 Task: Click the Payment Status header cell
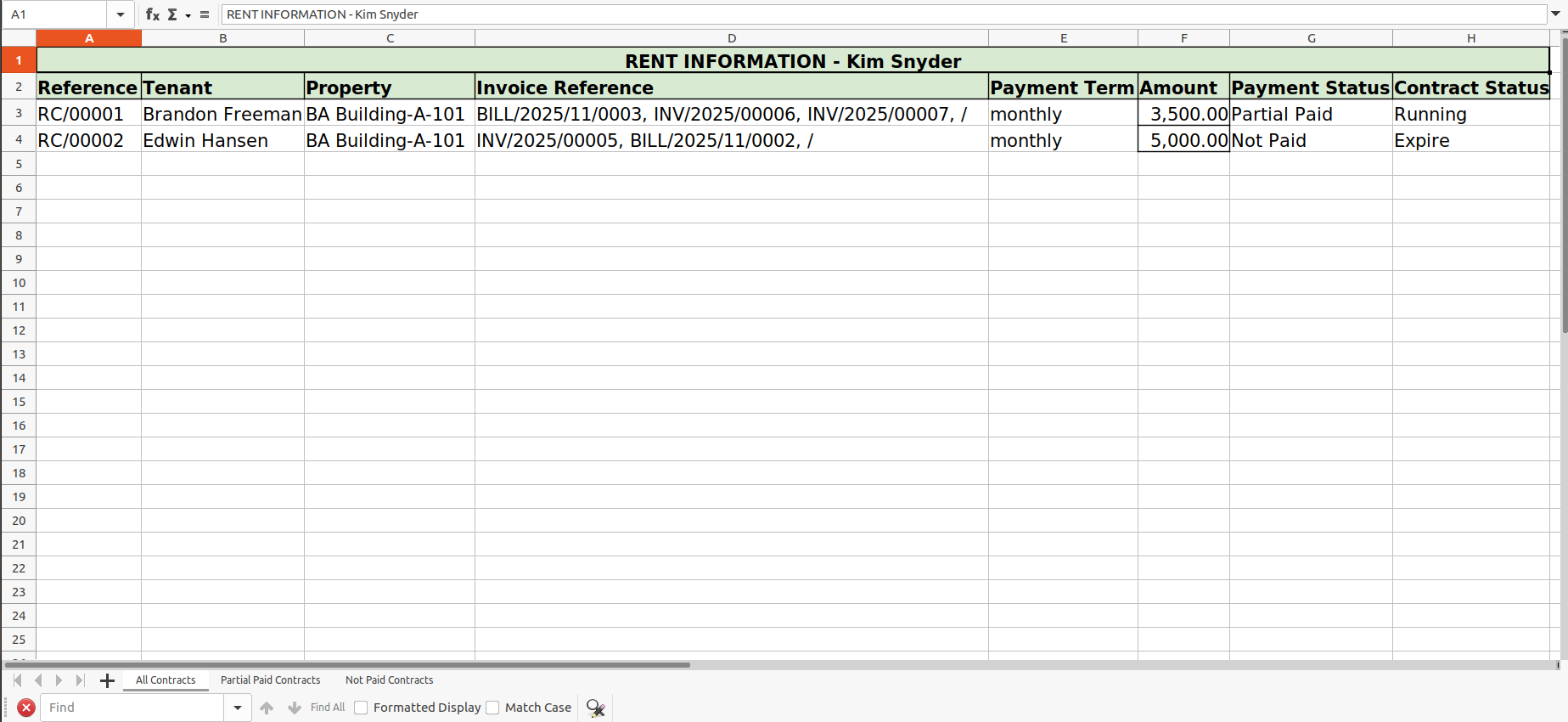point(1311,87)
